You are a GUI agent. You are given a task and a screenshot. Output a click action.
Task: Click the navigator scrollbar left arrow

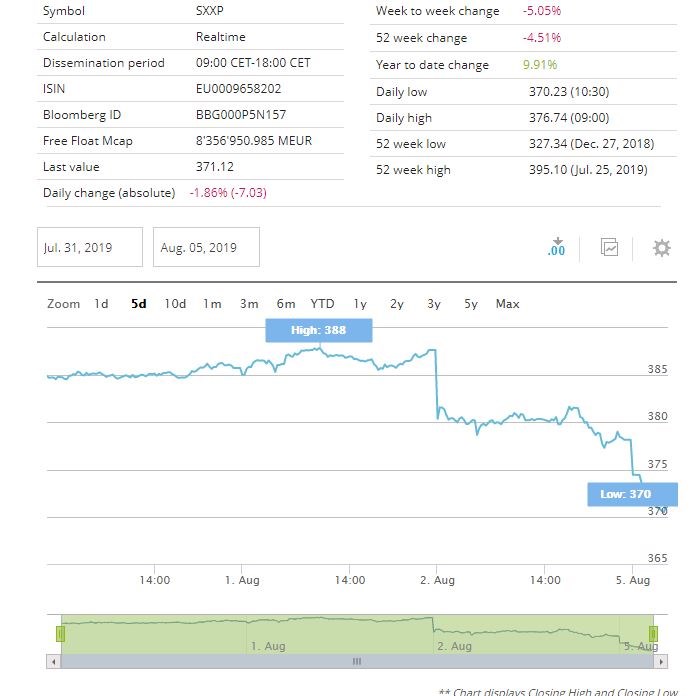click(x=54, y=662)
